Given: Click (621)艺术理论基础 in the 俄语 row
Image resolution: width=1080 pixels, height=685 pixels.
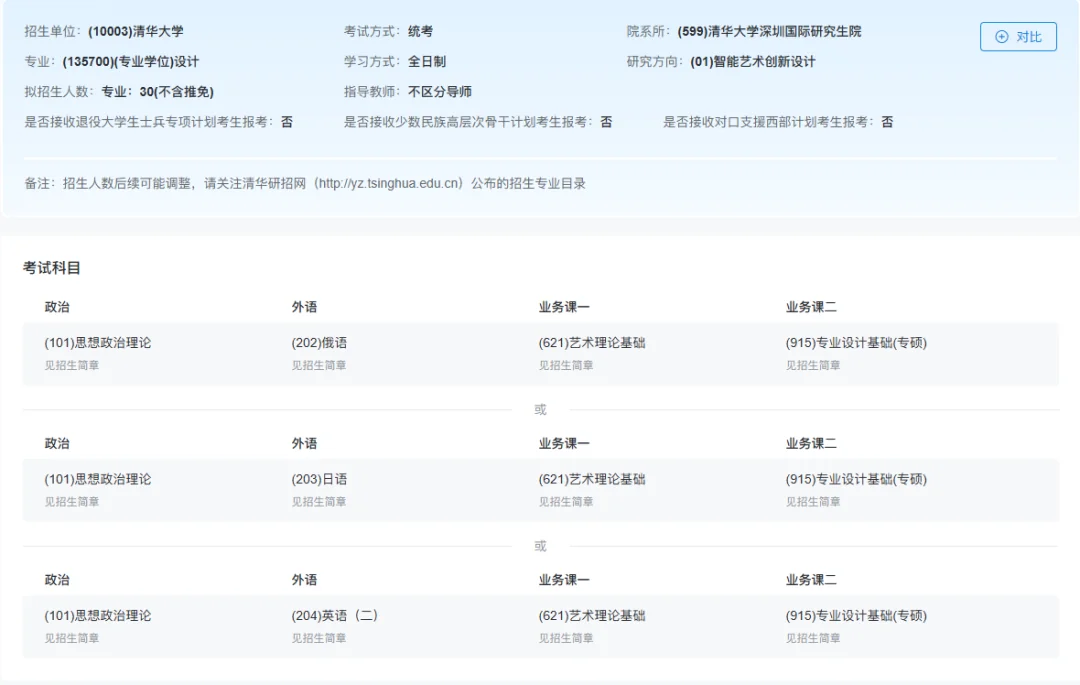Looking at the screenshot, I should tap(592, 343).
